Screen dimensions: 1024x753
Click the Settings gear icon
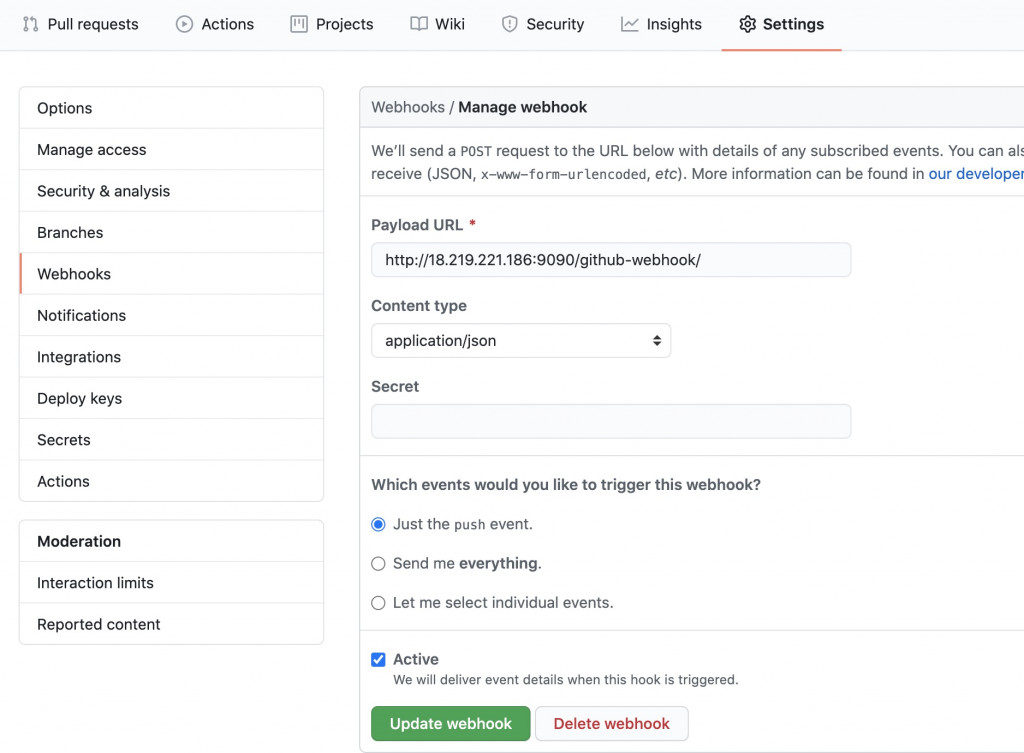pos(747,24)
